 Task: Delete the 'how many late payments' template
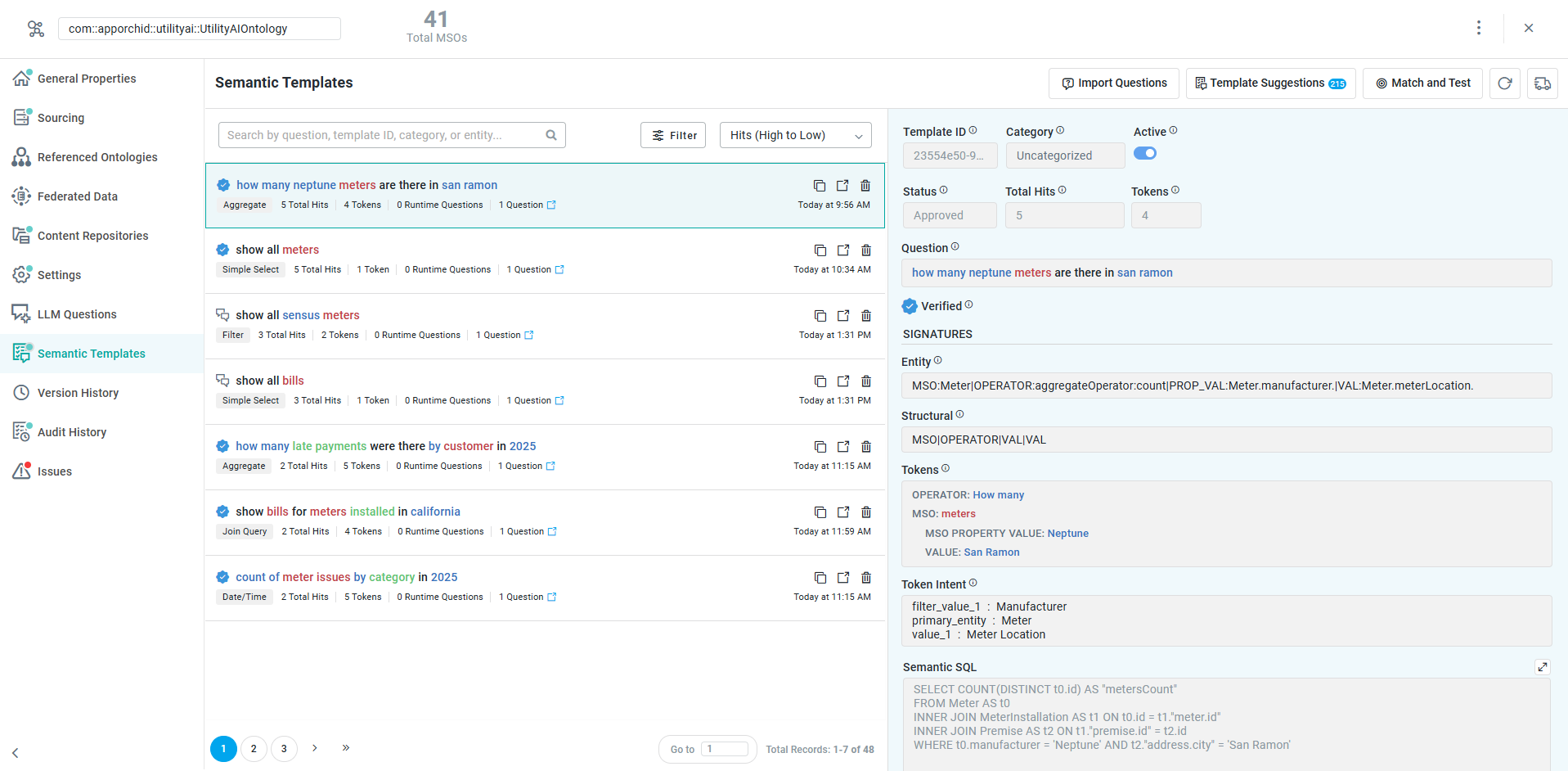click(x=866, y=447)
